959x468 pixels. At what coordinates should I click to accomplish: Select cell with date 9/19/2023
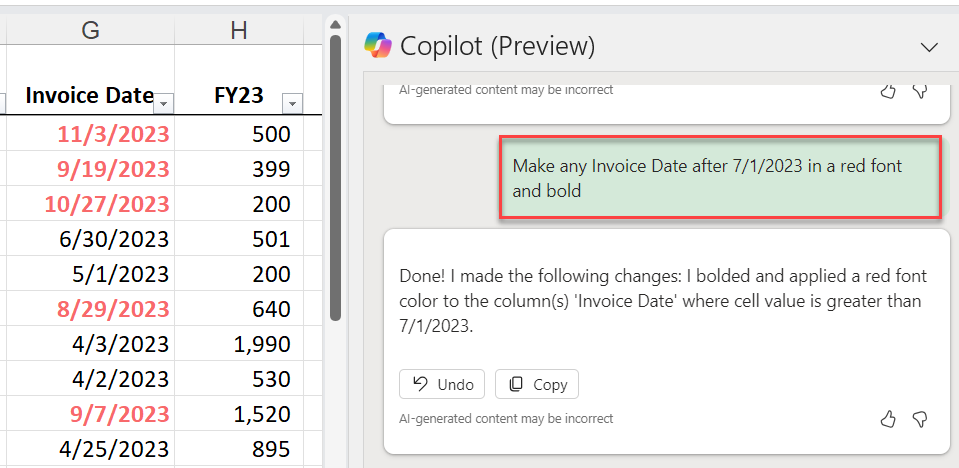point(90,168)
